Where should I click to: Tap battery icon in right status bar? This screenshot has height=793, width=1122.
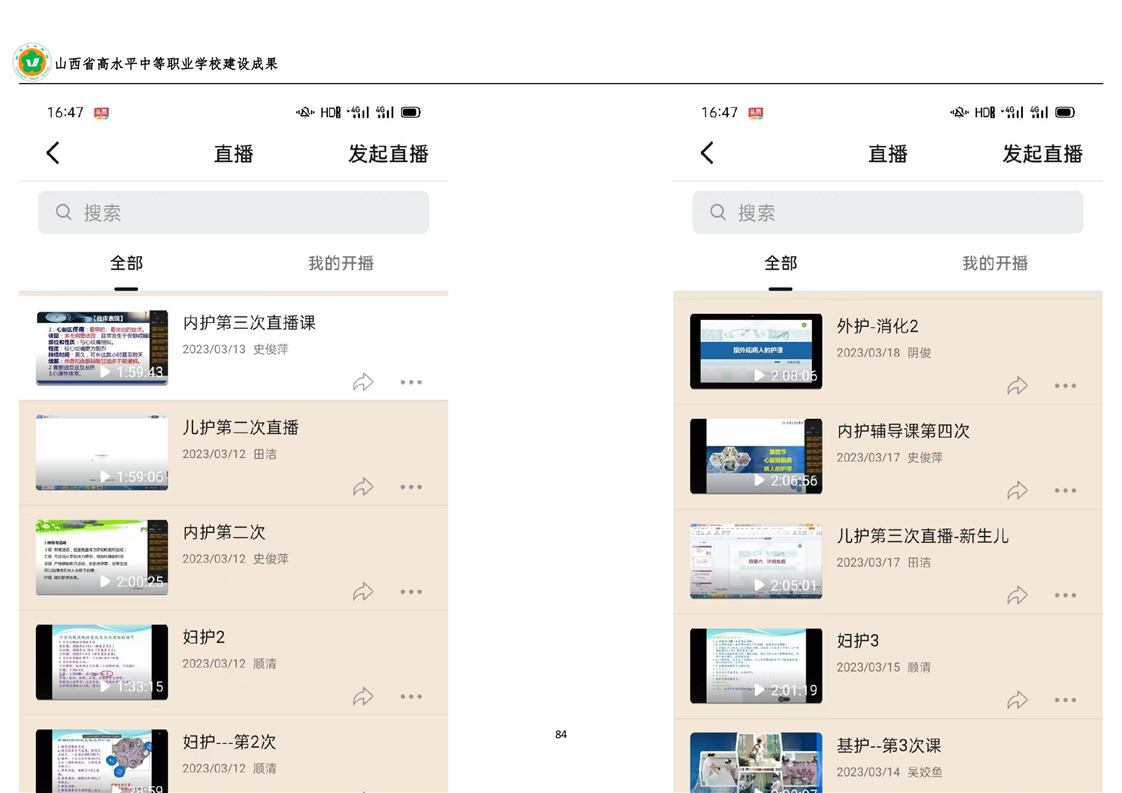tap(1065, 112)
